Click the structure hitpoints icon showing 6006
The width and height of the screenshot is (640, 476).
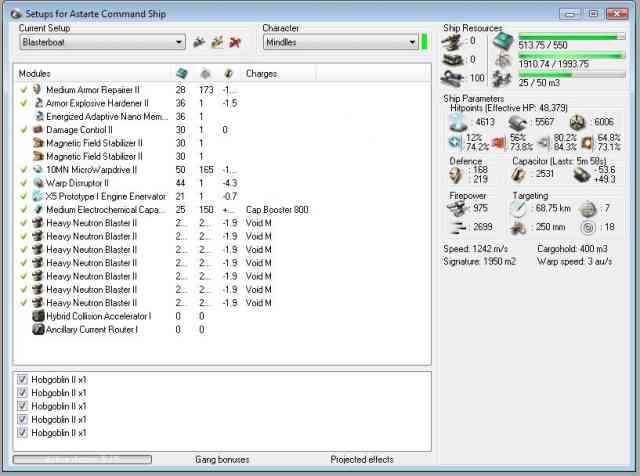pyautogui.click(x=578, y=122)
